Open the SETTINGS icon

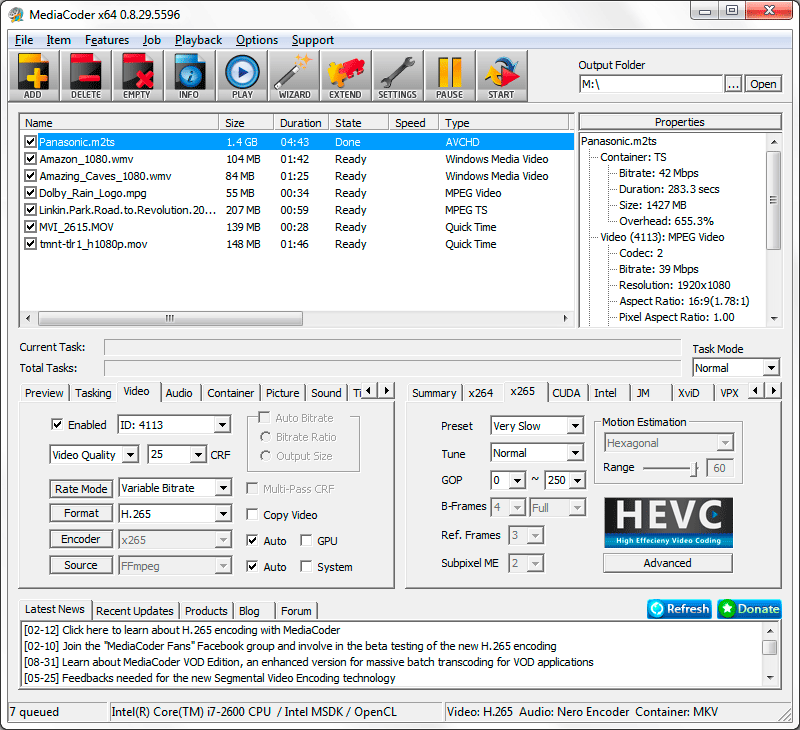(398, 75)
